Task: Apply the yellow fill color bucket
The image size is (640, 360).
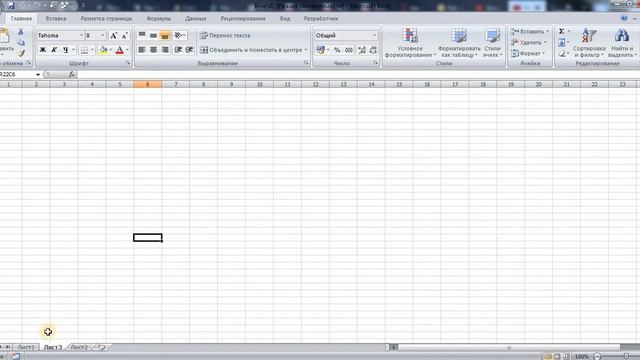Action: tap(103, 50)
